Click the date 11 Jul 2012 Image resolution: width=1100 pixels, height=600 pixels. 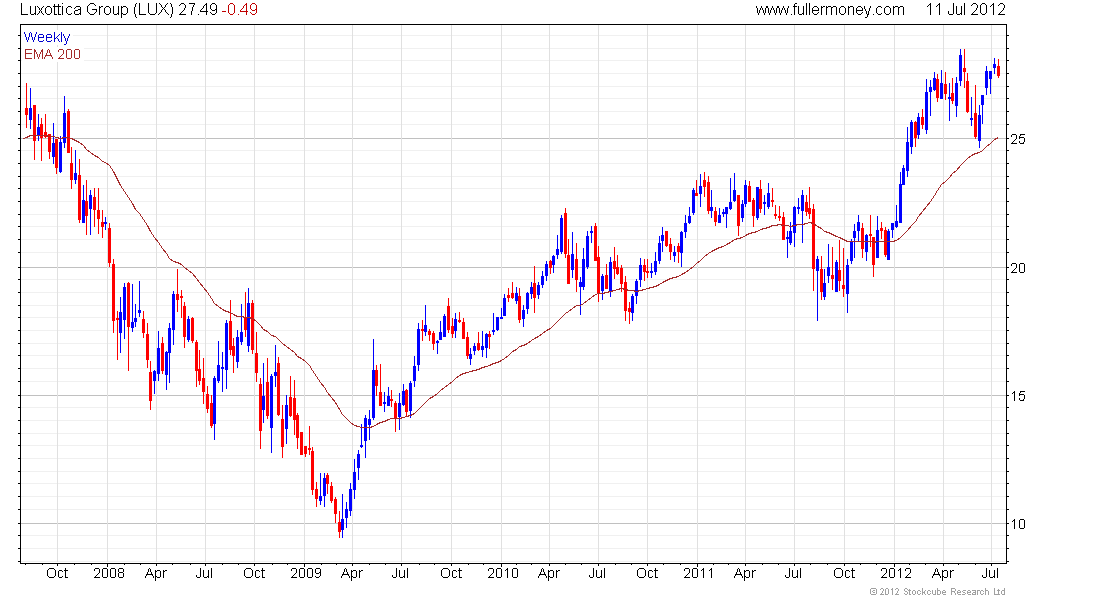click(965, 10)
